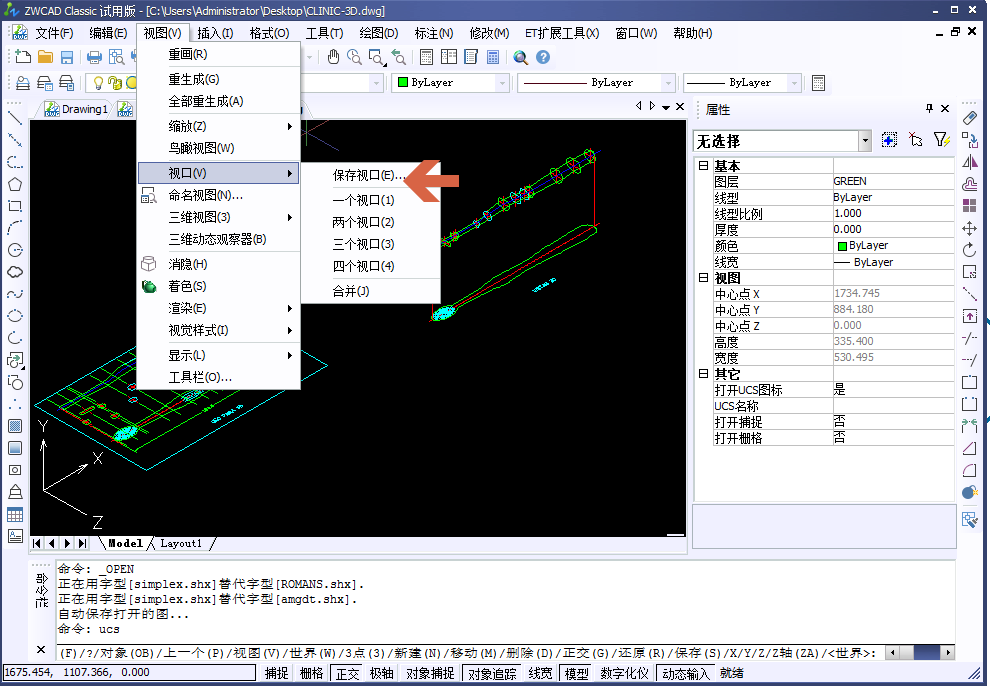Image resolution: width=990 pixels, height=686 pixels.
Task: Select the Pan hand tool
Action: point(334,57)
